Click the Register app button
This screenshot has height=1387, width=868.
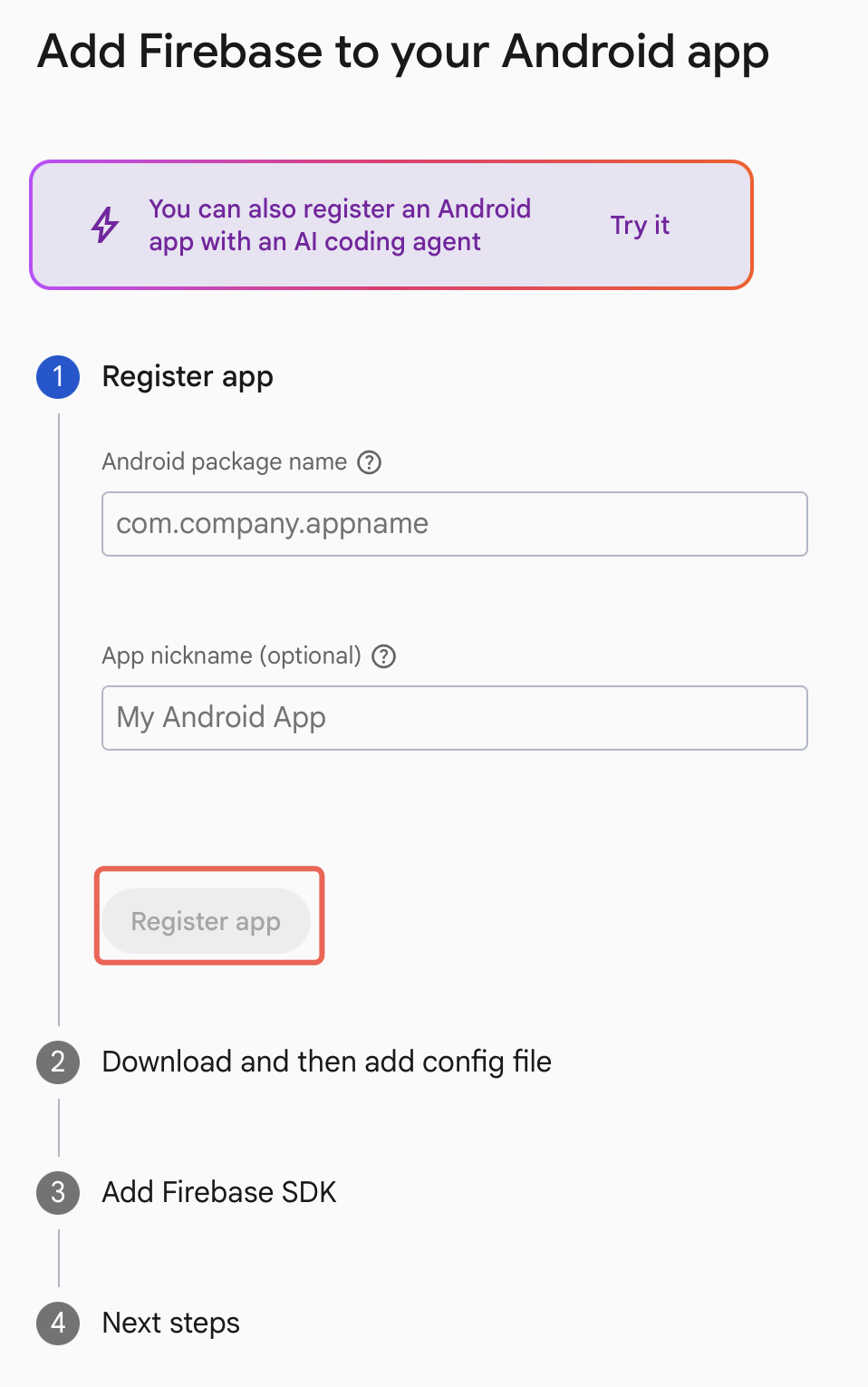[x=207, y=921]
